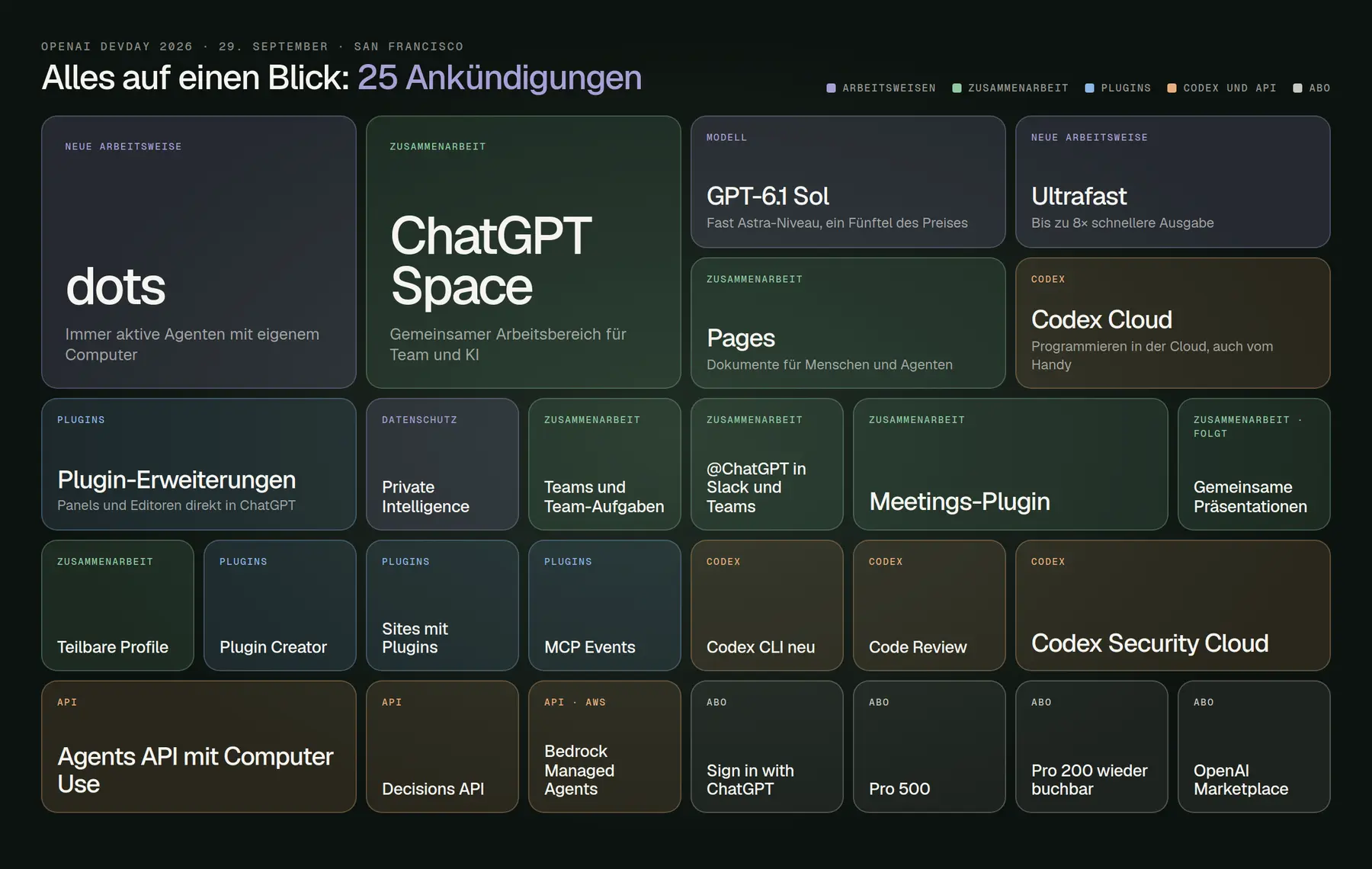Click the ARBEITSWEISEN legend label
This screenshot has height=869, width=1372.
889,88
